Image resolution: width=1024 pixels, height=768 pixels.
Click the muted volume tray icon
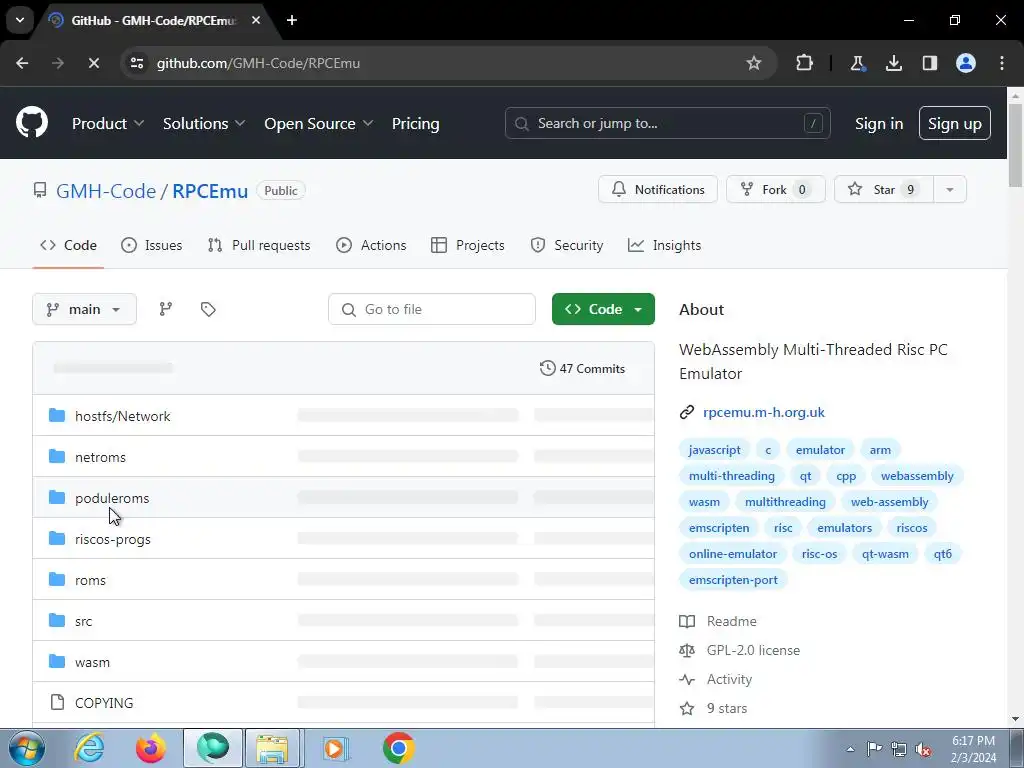[x=923, y=749]
